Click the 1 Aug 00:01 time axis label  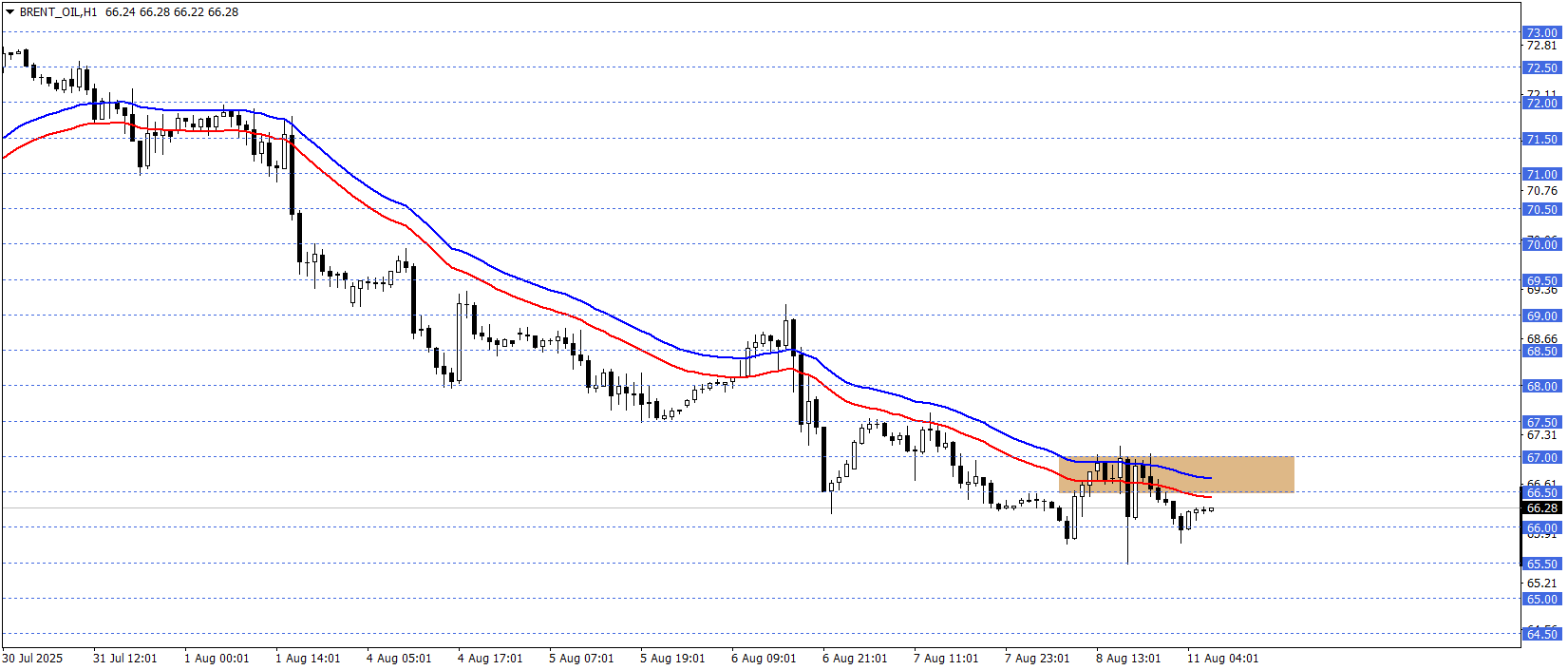point(217,658)
